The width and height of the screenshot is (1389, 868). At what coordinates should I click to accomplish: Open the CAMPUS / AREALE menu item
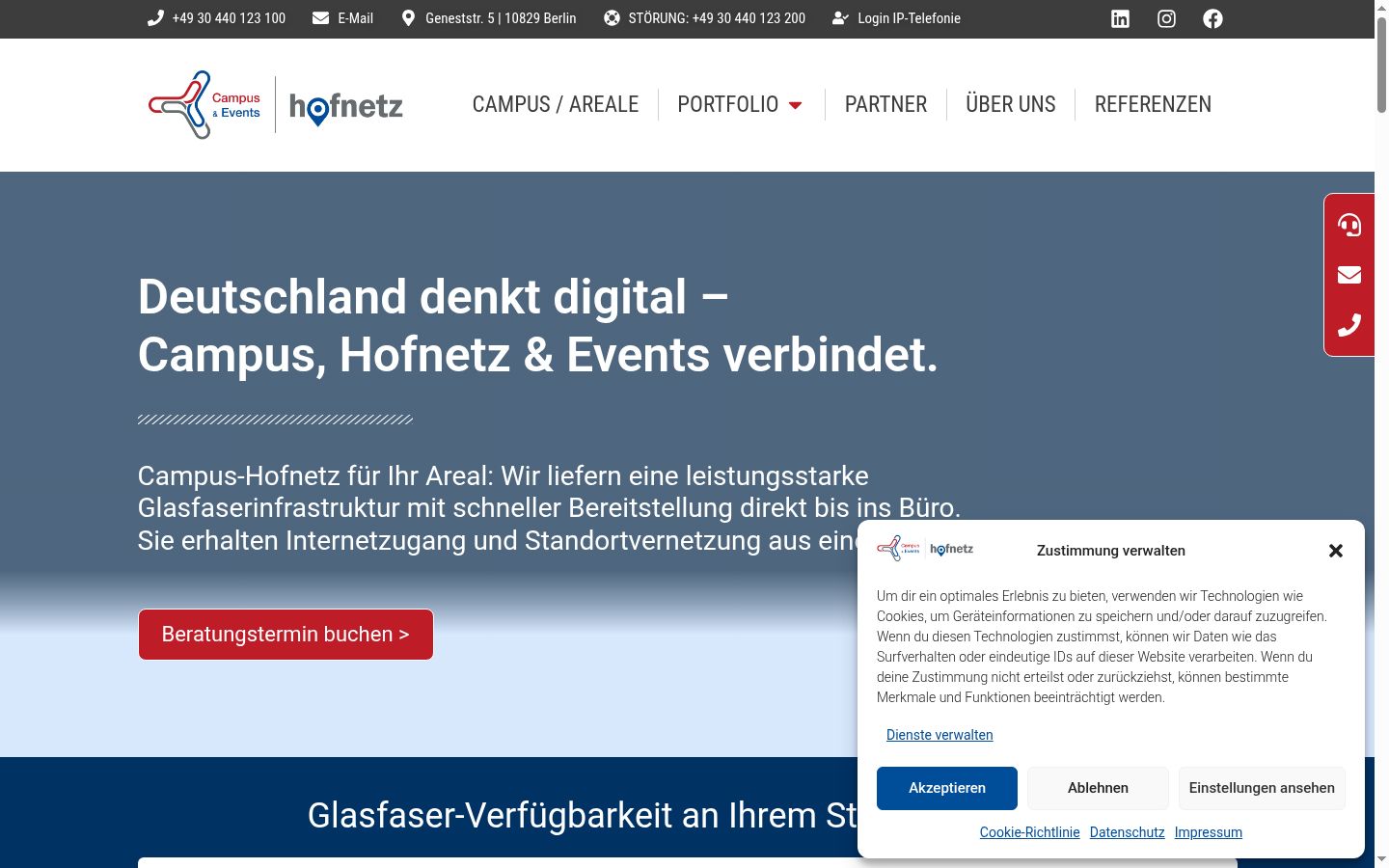[x=556, y=104]
